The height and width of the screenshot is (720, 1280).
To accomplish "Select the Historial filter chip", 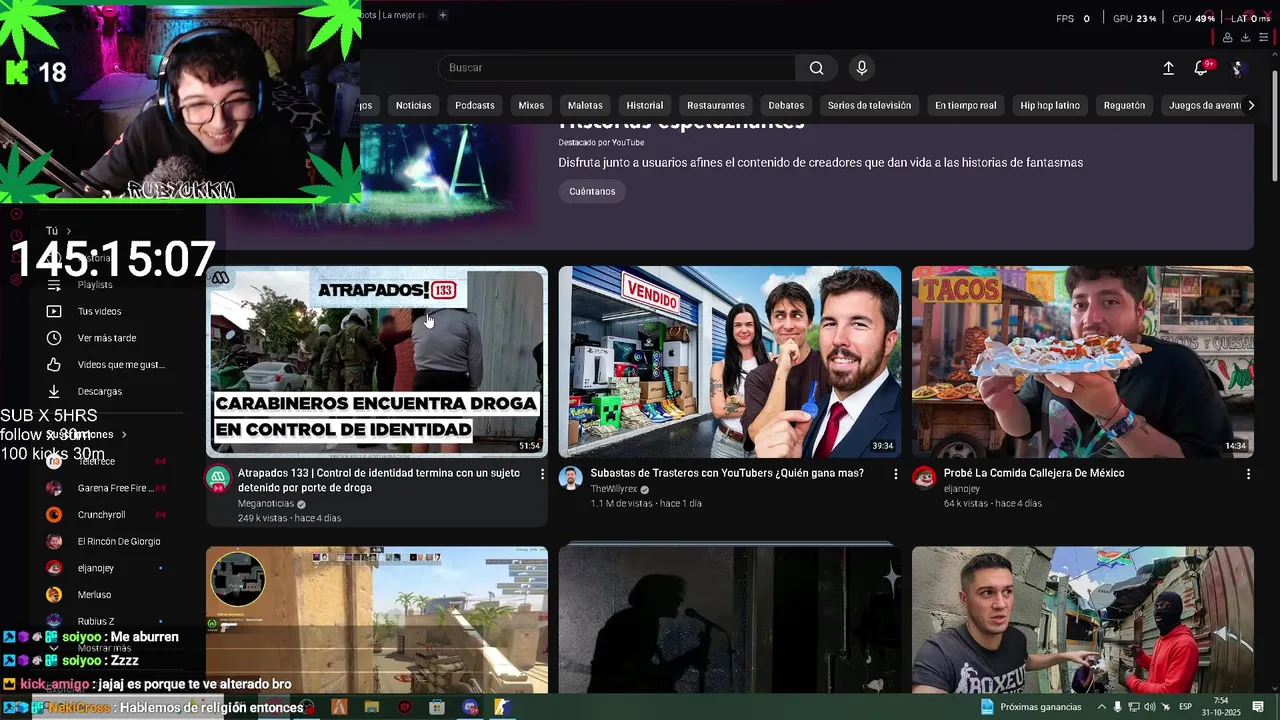I will 645,105.
